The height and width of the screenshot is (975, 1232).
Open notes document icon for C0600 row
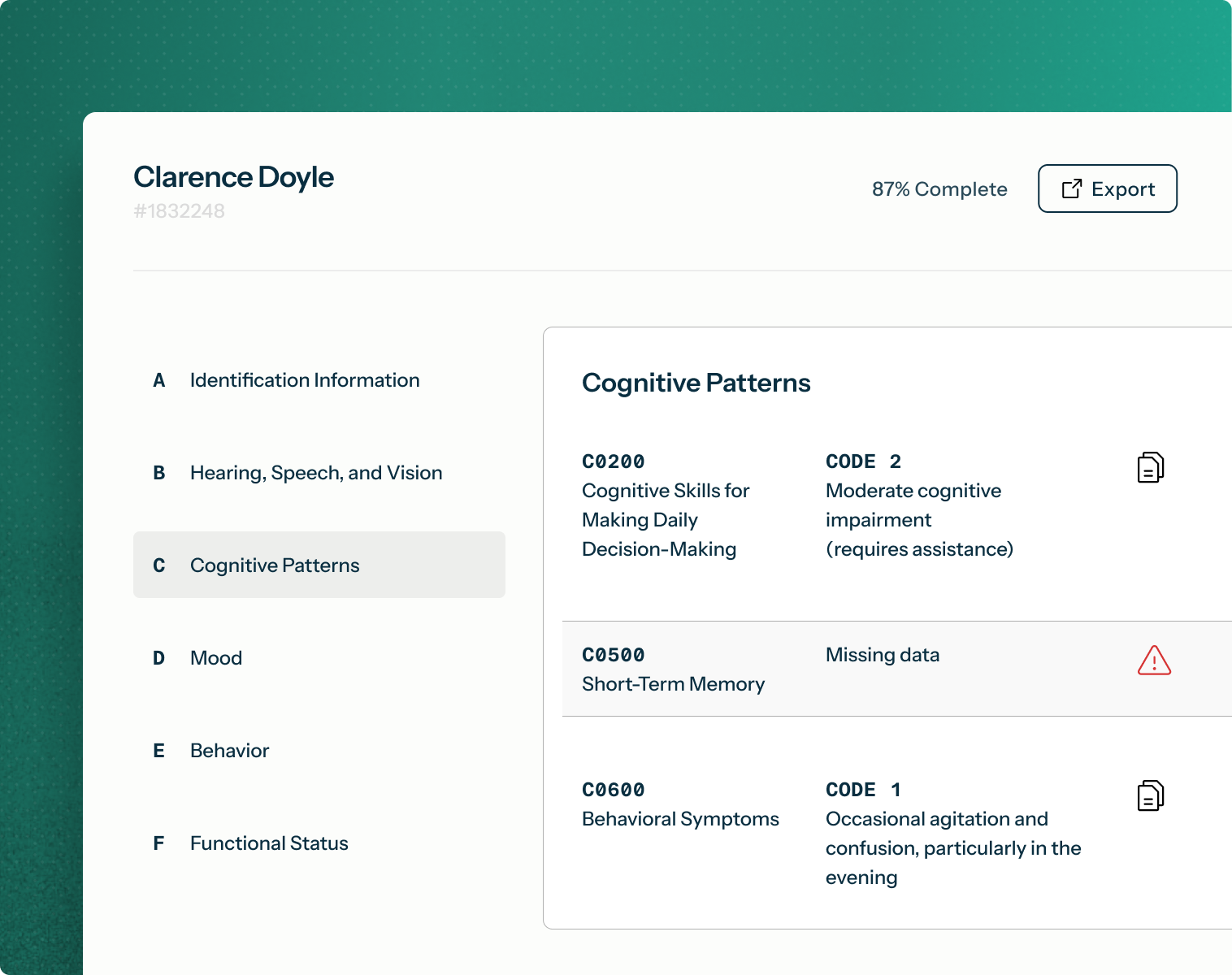[1151, 795]
